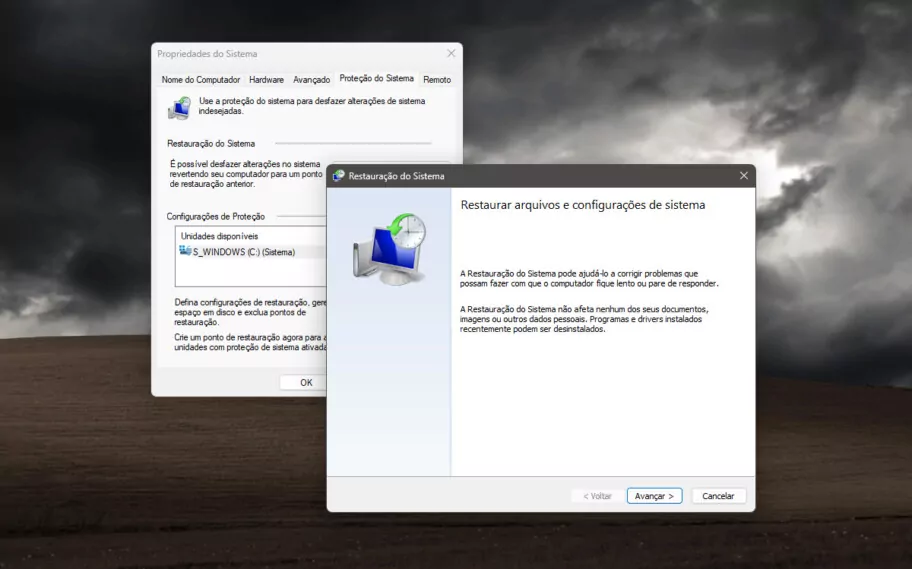Select the S_WINDOWS (C:) (Sistema) drive row
912x569 pixels.
(251, 252)
